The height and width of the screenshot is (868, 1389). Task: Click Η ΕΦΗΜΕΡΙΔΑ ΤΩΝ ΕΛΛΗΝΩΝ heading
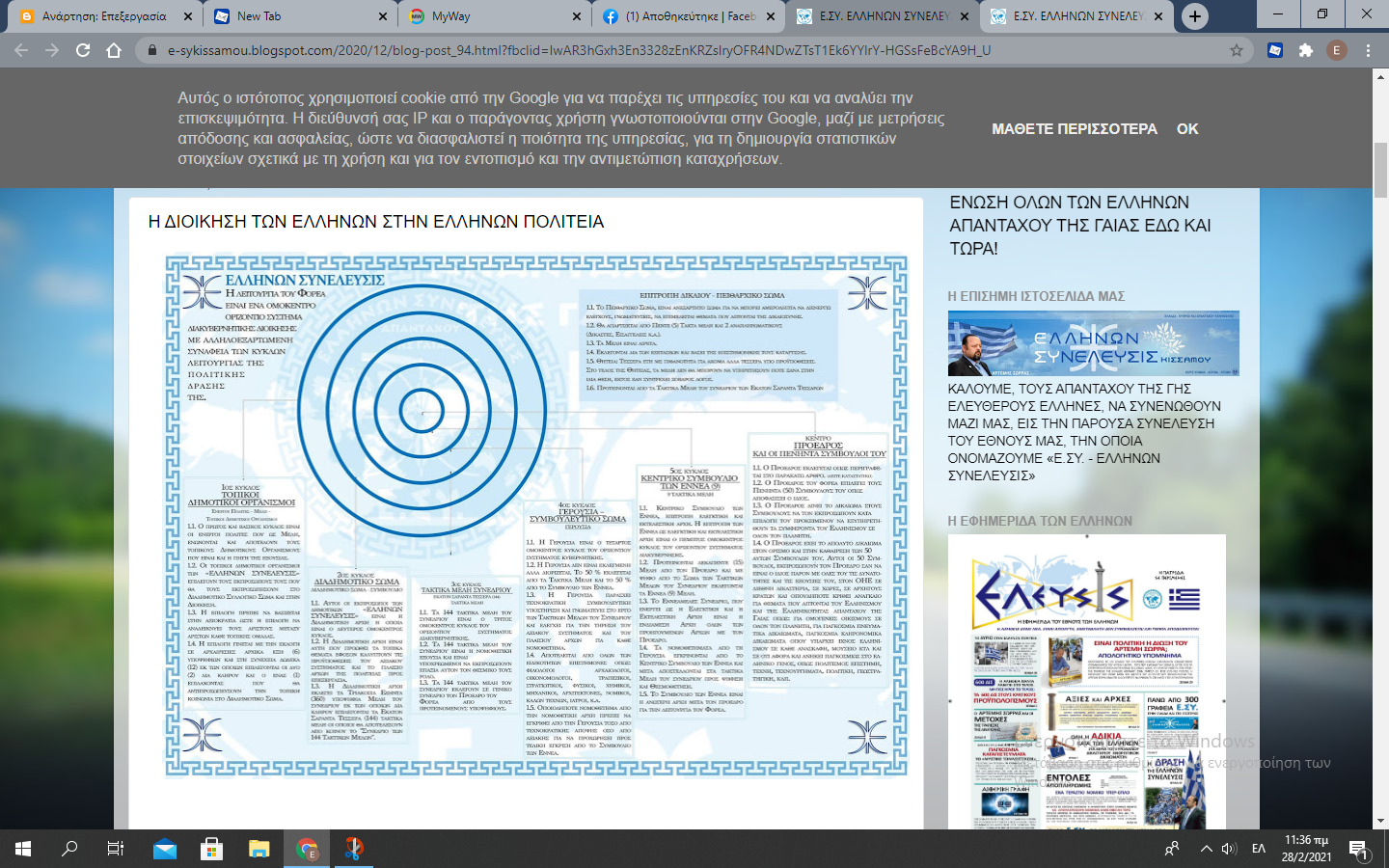click(x=1040, y=521)
